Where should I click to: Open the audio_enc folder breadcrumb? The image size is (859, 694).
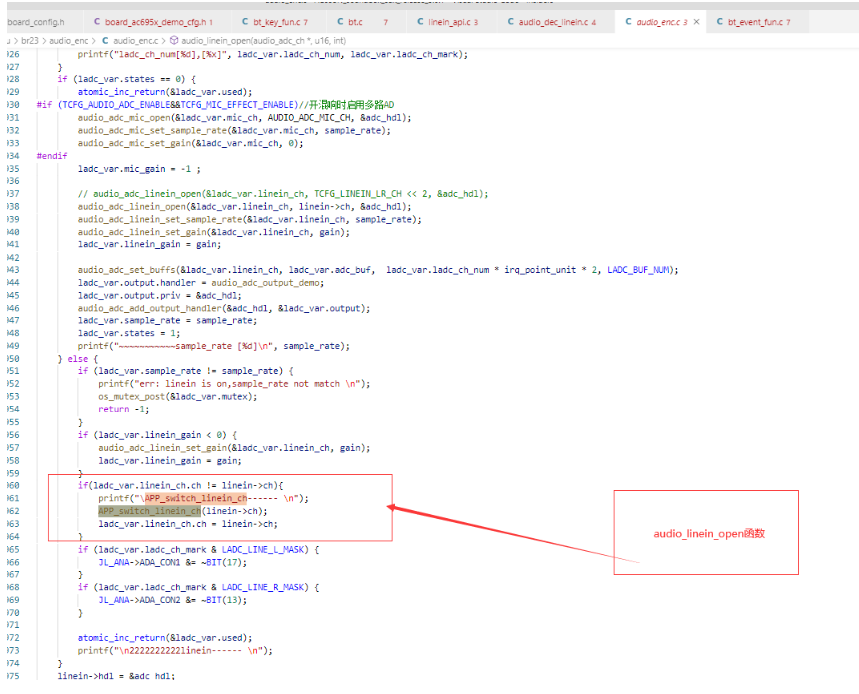point(69,41)
